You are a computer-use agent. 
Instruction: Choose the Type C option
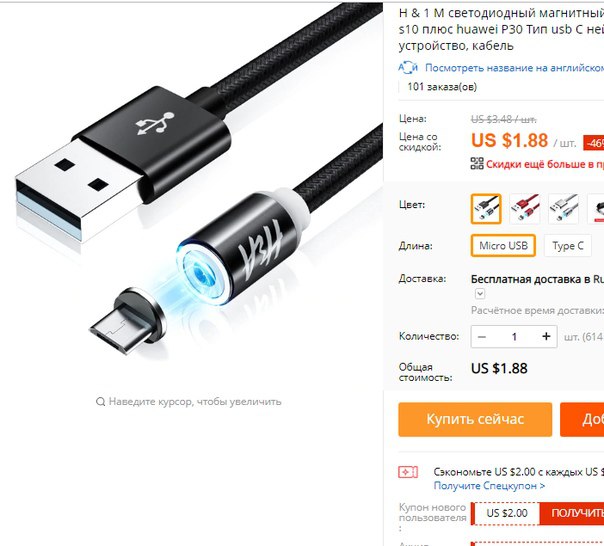pyautogui.click(x=568, y=245)
